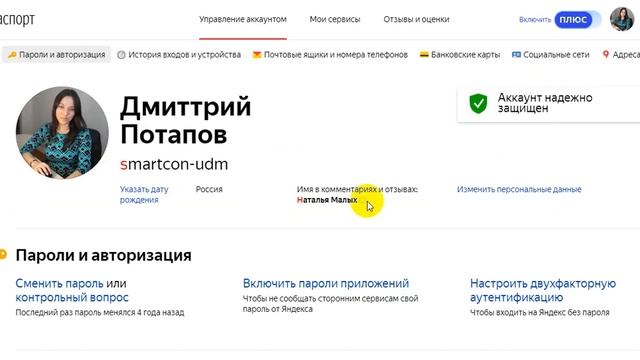This screenshot has height=360, width=640.
Task: Click text Последний раз пароль менялся 4 года назад
Action: 100,312
